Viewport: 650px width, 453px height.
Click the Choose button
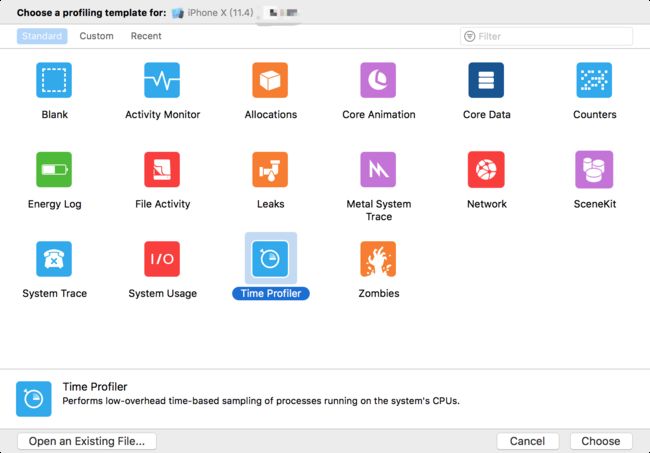pos(601,441)
